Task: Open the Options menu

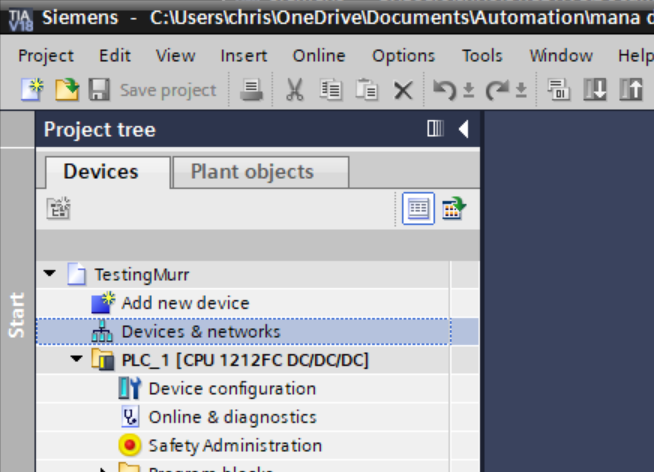Action: (x=403, y=55)
